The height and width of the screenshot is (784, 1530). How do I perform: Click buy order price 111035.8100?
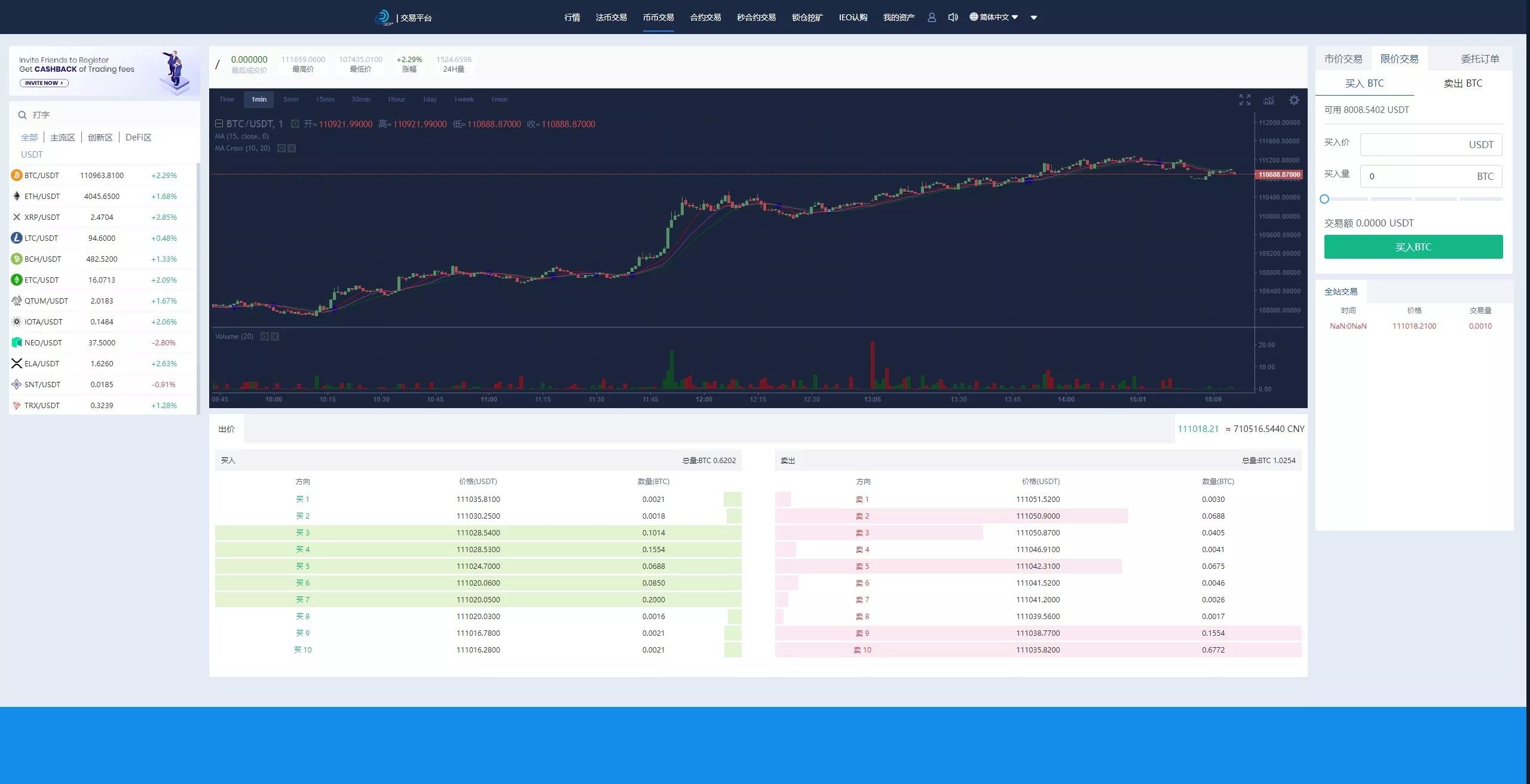[x=478, y=500]
